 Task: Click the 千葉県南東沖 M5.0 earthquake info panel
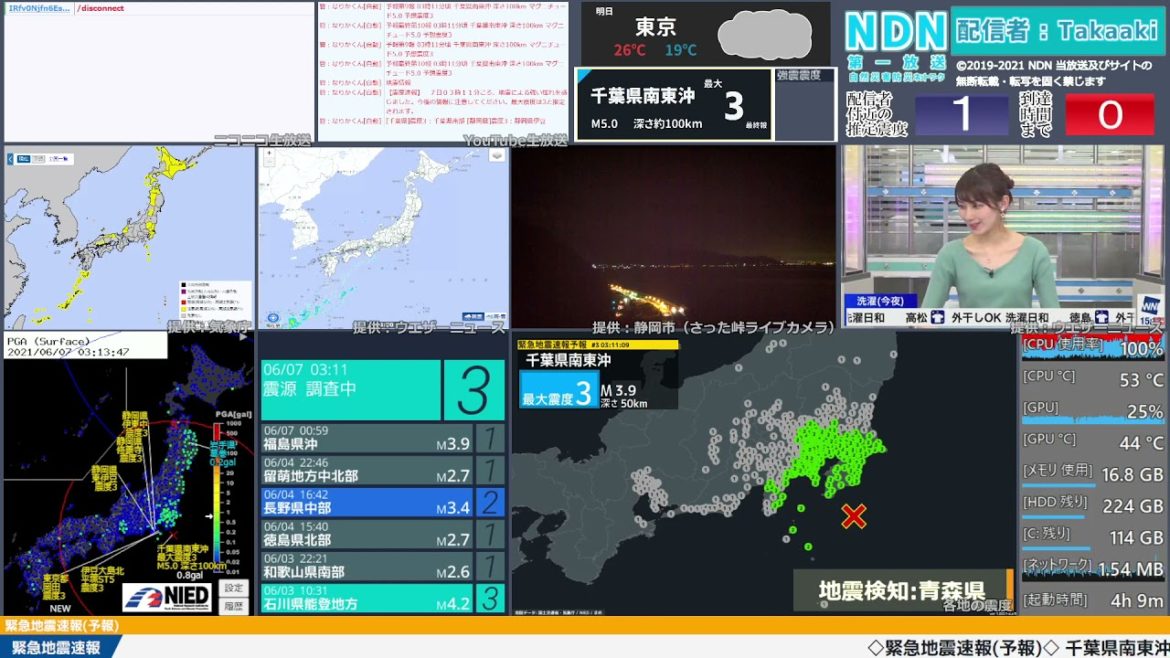click(x=672, y=105)
